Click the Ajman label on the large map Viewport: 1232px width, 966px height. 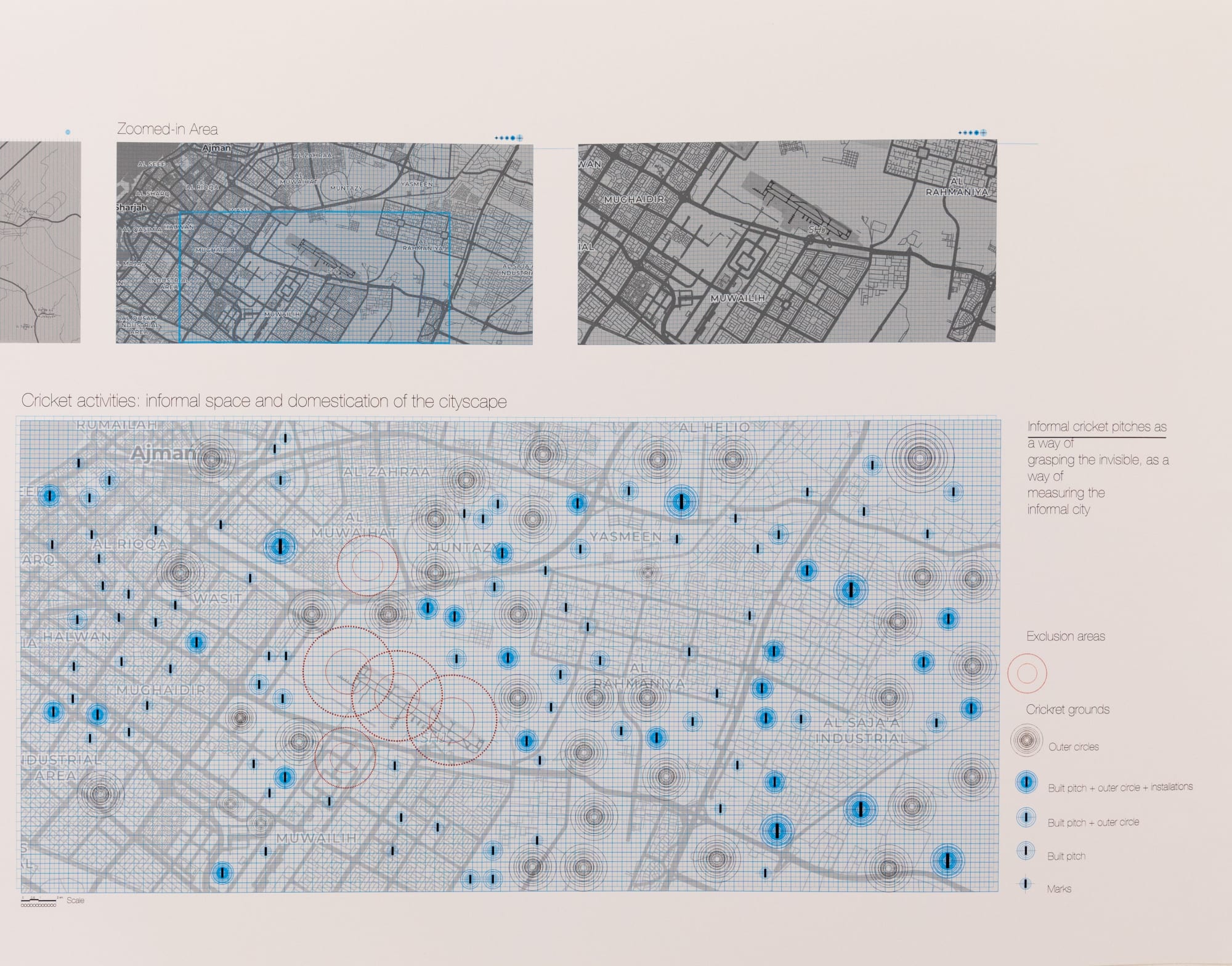162,454
